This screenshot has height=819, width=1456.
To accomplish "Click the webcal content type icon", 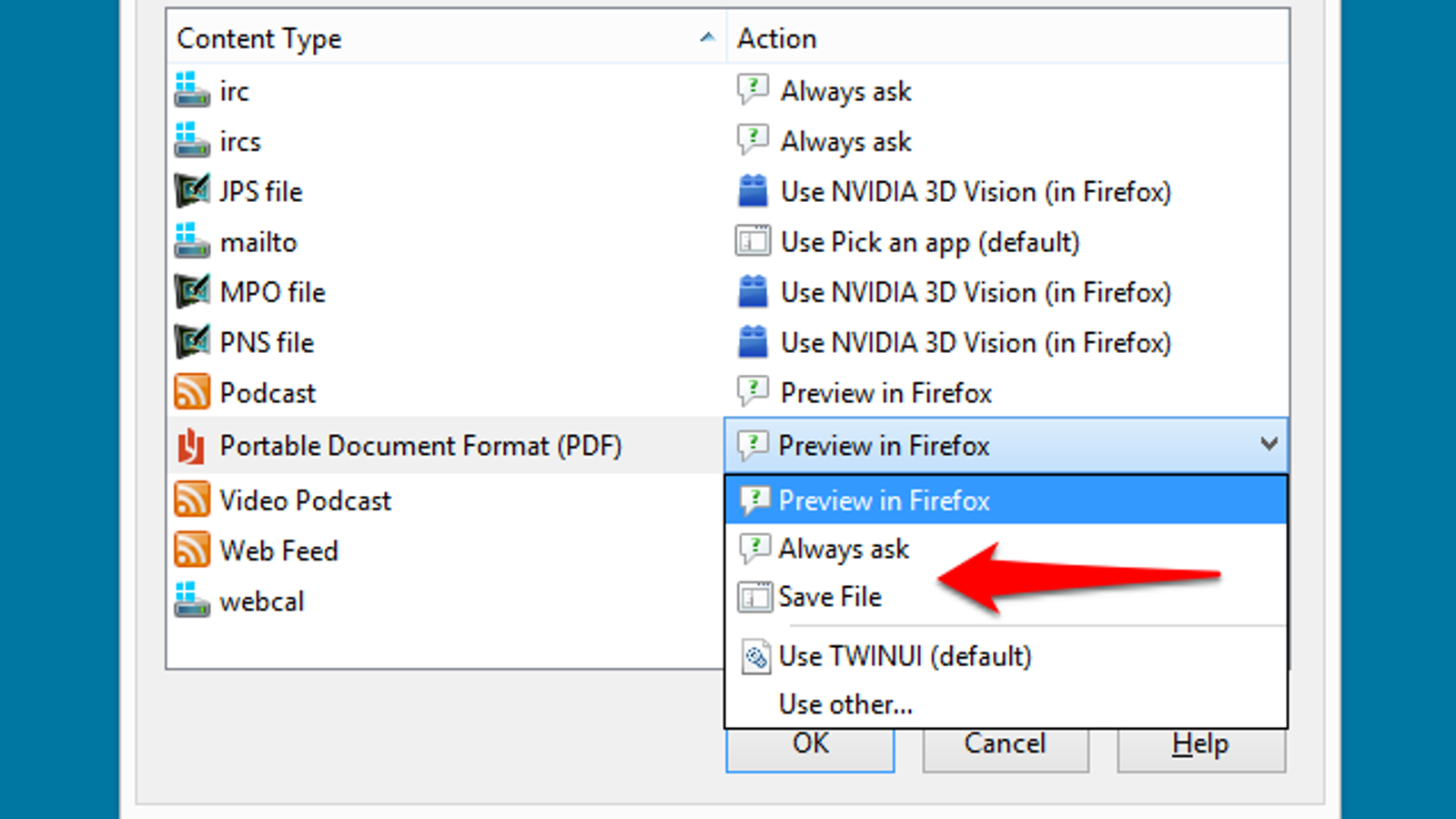I will pyautogui.click(x=192, y=600).
